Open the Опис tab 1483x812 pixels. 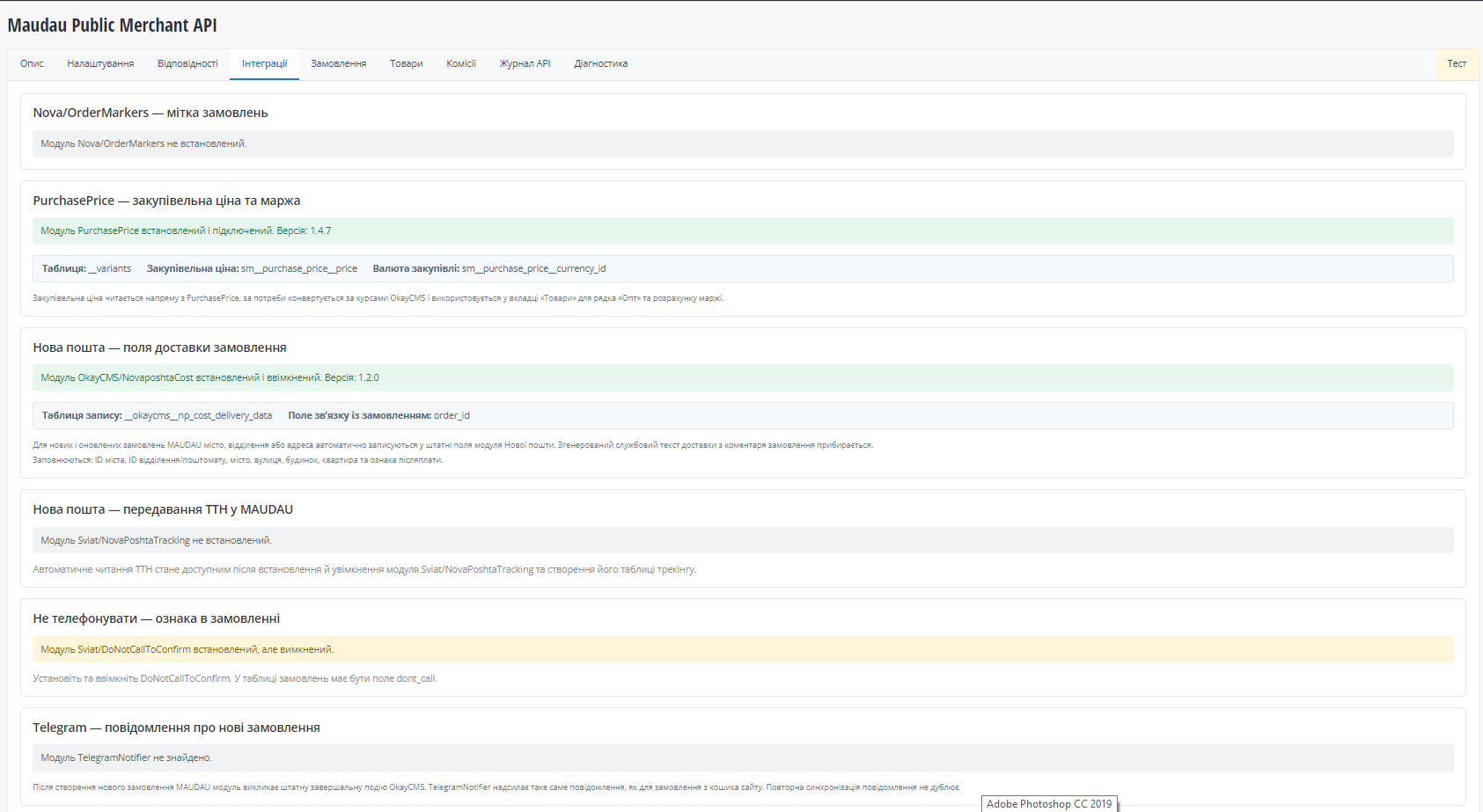coord(32,63)
